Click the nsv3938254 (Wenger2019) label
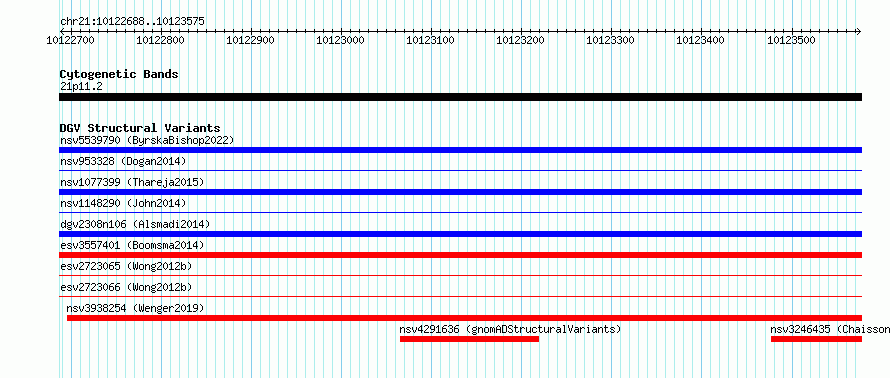The width and height of the screenshot is (890, 378). point(135,308)
